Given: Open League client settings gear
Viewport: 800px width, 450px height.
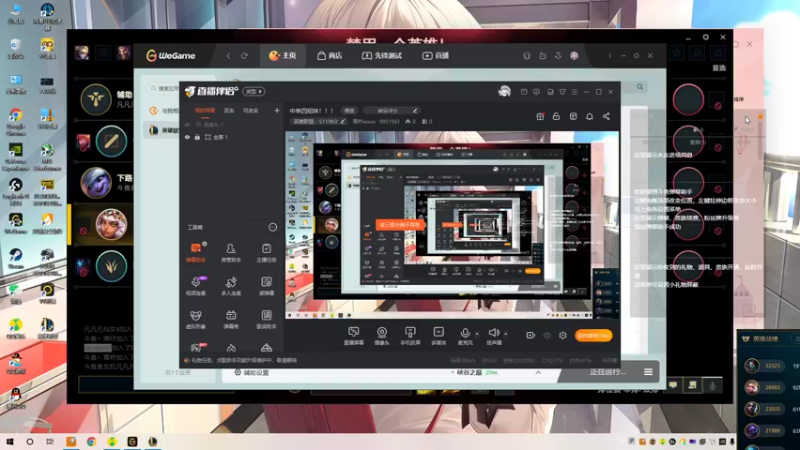Looking at the screenshot, I should pos(706,37).
